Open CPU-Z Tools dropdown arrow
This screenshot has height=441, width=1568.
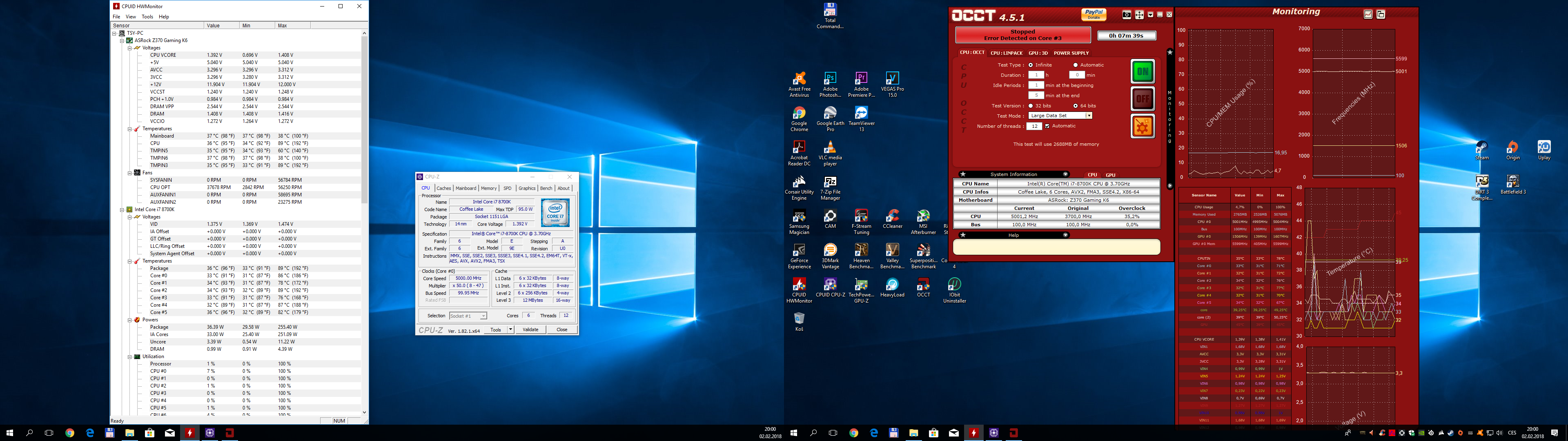tap(510, 330)
